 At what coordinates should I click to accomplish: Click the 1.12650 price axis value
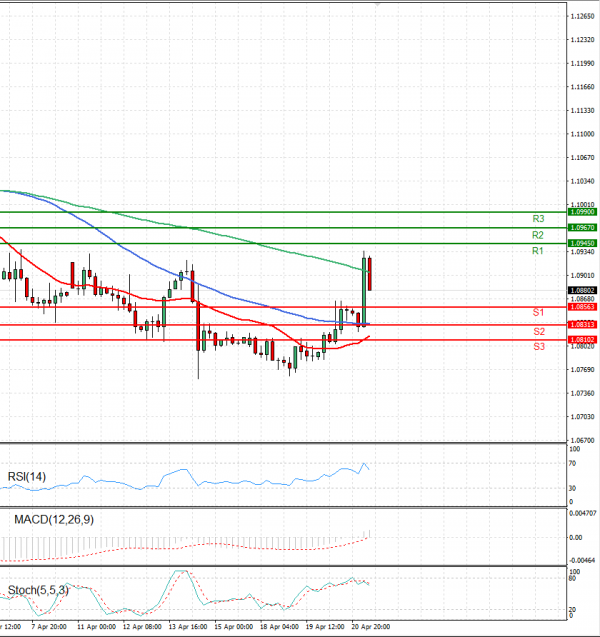tap(582, 16)
